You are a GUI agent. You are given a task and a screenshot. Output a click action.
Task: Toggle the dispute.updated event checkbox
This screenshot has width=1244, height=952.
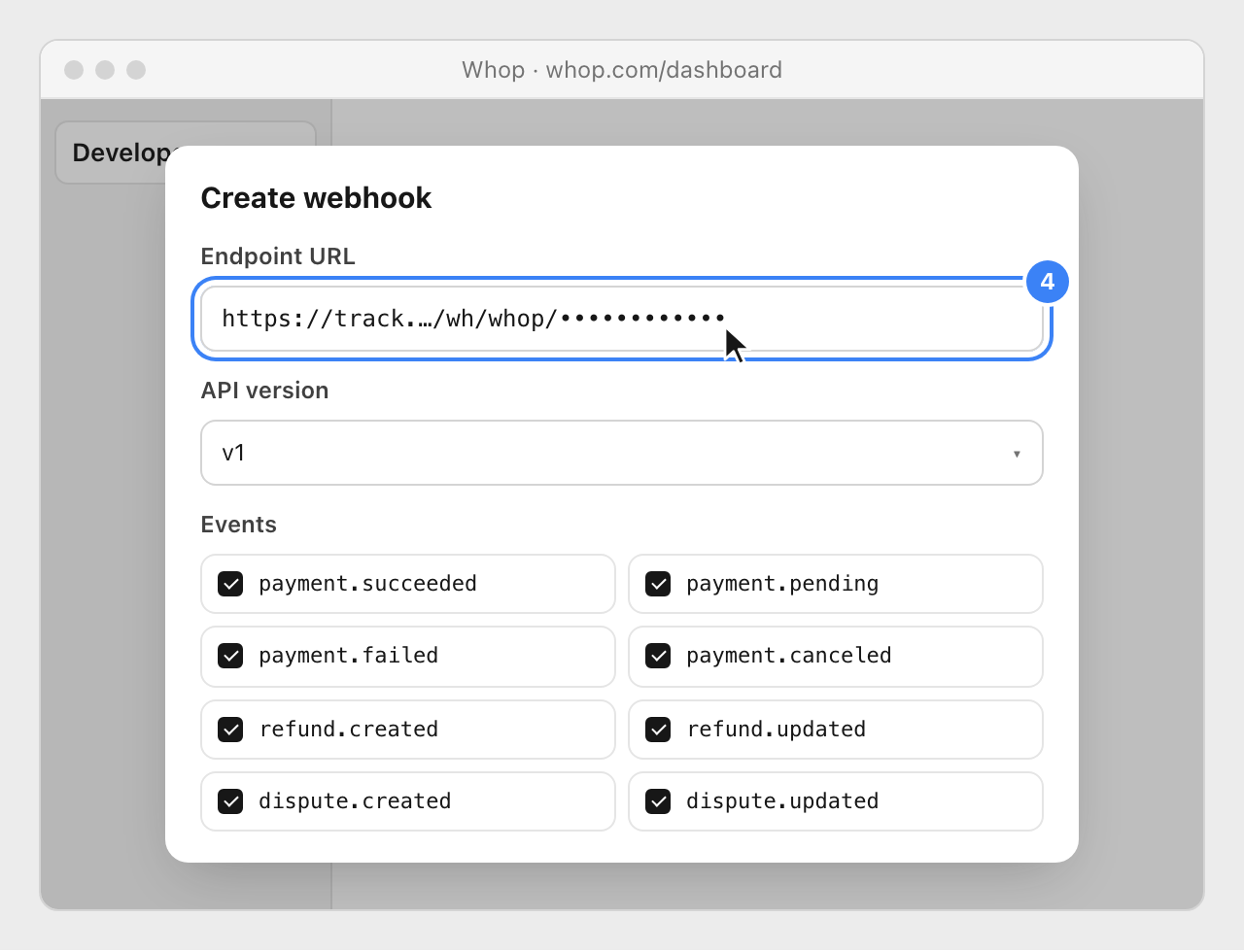click(658, 801)
